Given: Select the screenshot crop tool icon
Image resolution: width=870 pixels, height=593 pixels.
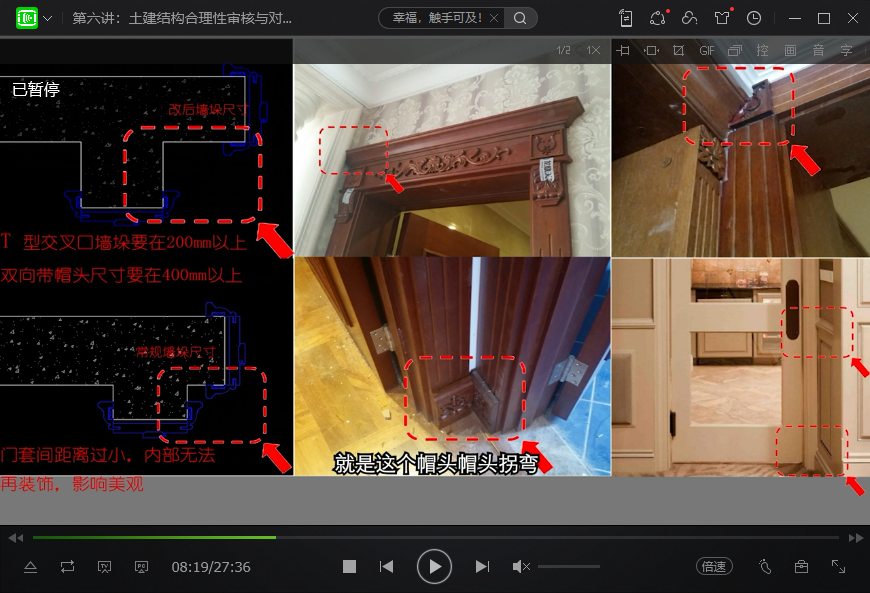Looking at the screenshot, I should pyautogui.click(x=678, y=50).
